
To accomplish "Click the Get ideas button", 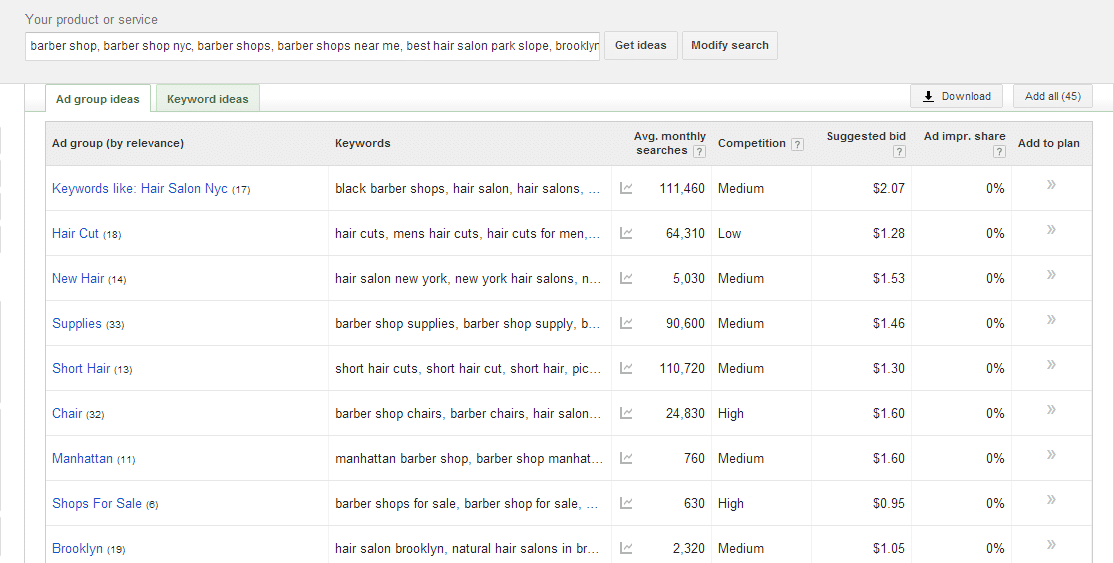I will pos(641,45).
